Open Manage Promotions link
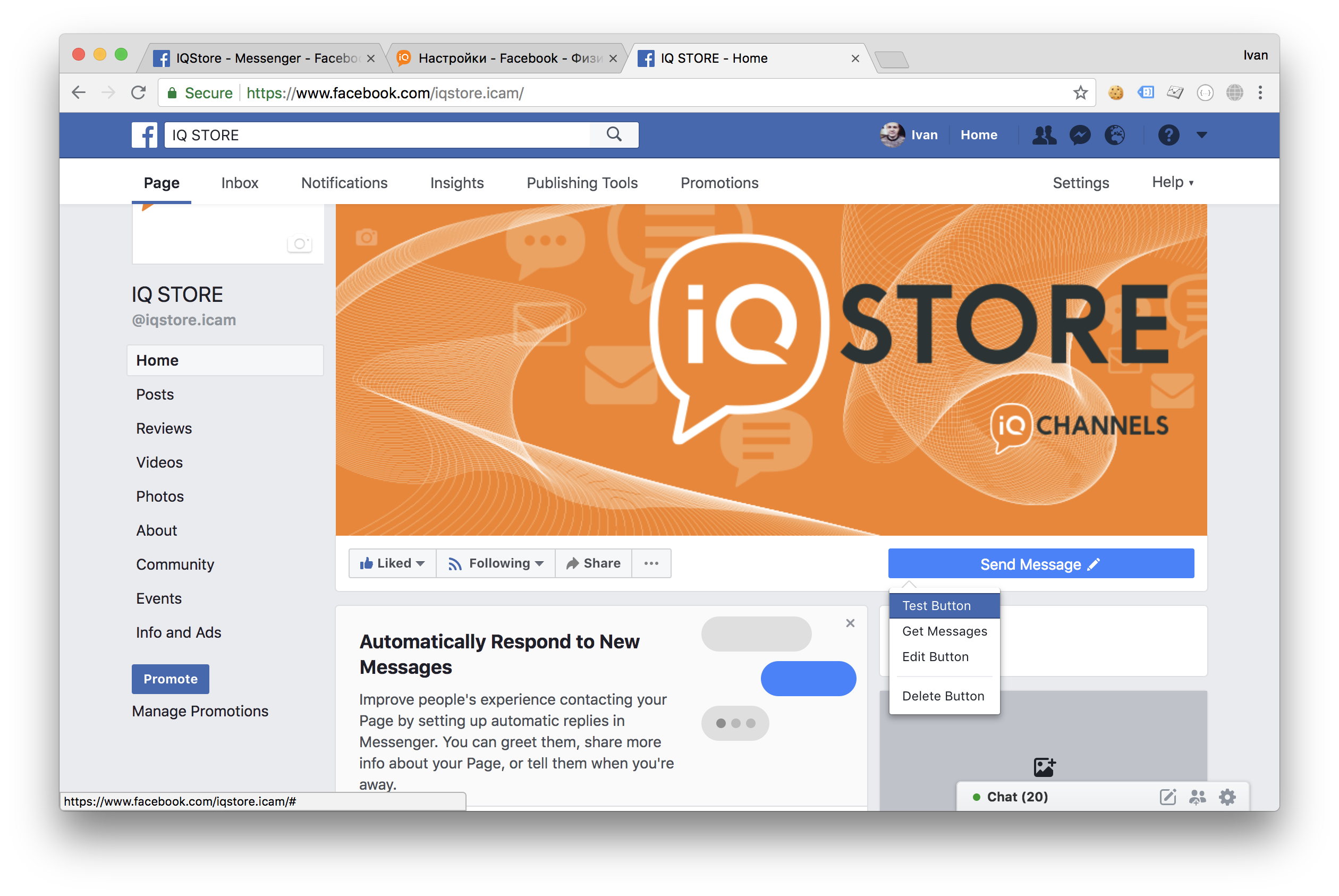The width and height of the screenshot is (1339, 896). coord(200,711)
